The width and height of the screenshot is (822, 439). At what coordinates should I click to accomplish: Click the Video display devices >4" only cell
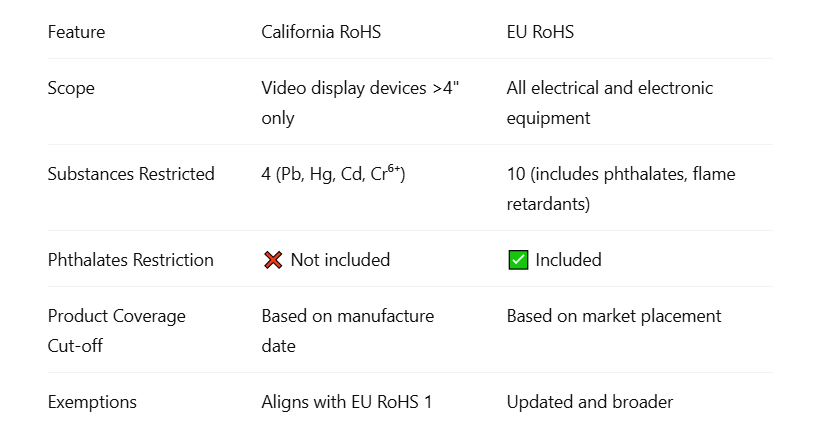pyautogui.click(x=360, y=102)
